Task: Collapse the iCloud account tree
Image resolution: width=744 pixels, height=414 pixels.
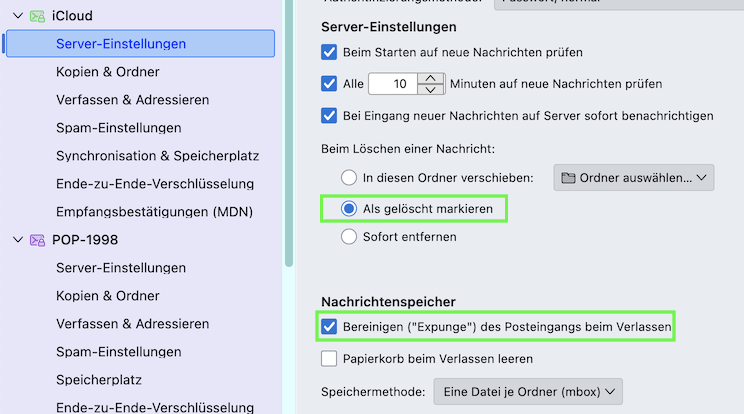Action: point(17,16)
